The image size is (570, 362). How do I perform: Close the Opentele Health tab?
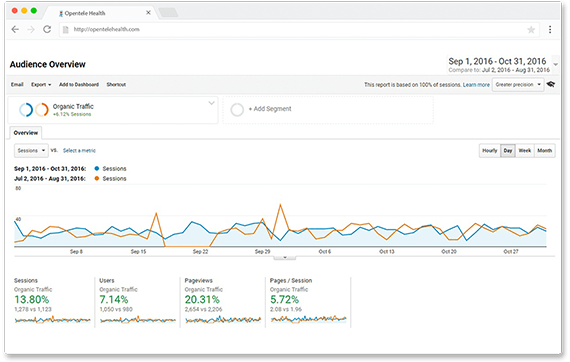148,13
